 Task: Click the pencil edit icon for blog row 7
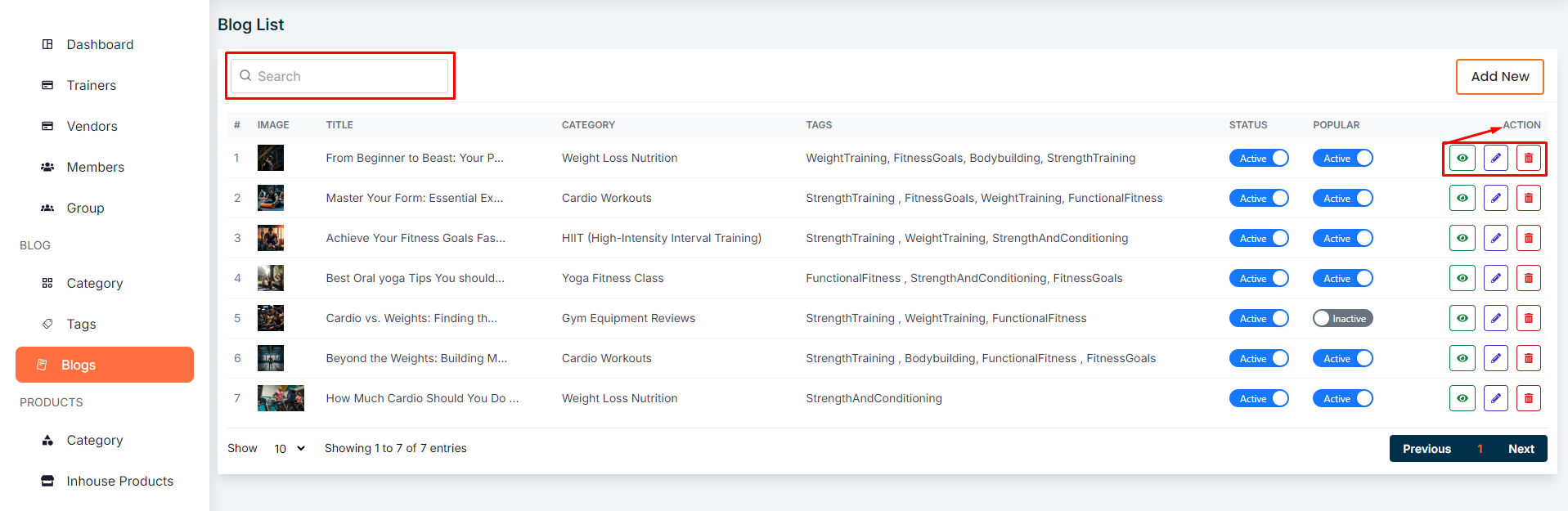(x=1495, y=398)
